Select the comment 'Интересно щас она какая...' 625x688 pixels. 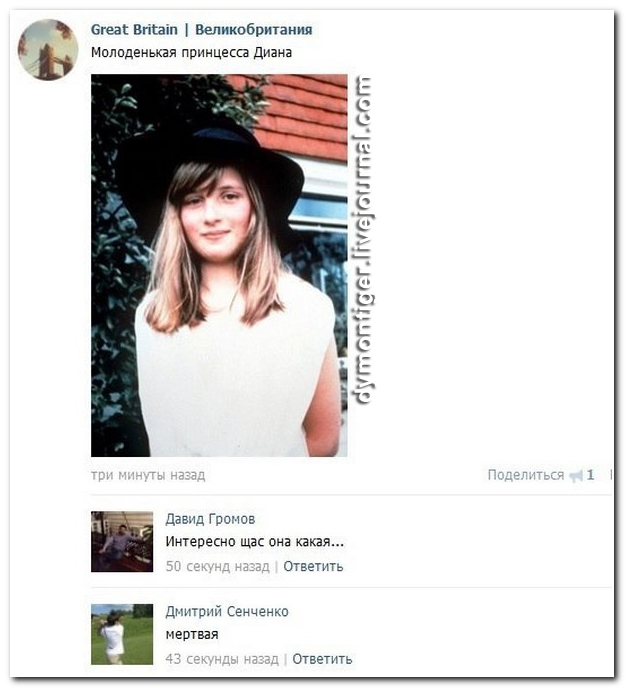255,542
